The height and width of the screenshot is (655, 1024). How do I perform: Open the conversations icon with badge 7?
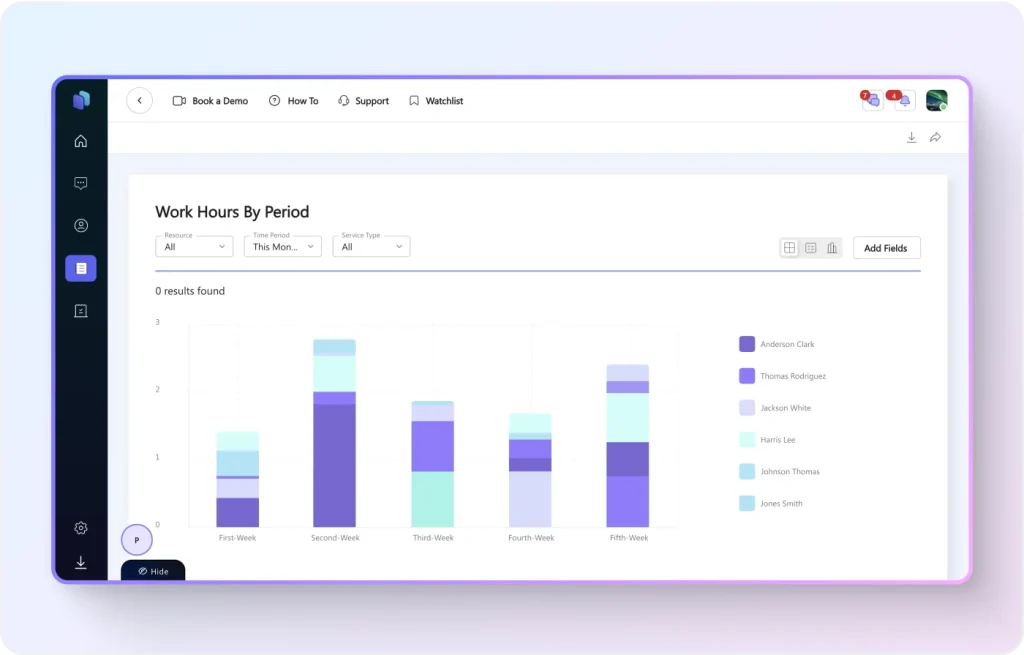pyautogui.click(x=873, y=101)
